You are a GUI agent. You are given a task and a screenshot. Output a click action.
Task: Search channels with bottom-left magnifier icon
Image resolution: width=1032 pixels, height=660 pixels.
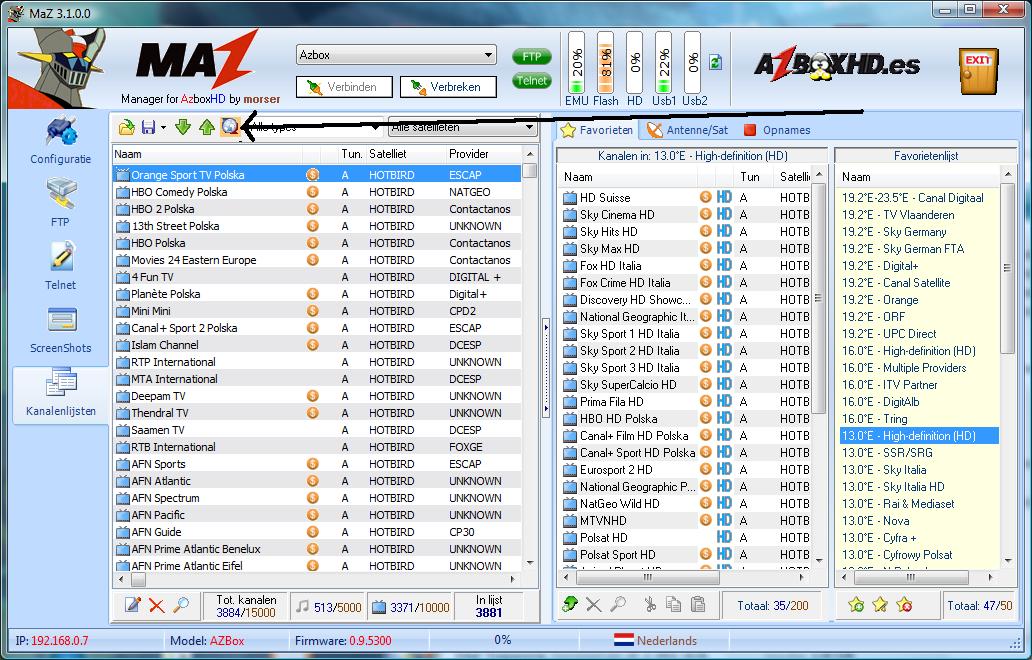180,605
